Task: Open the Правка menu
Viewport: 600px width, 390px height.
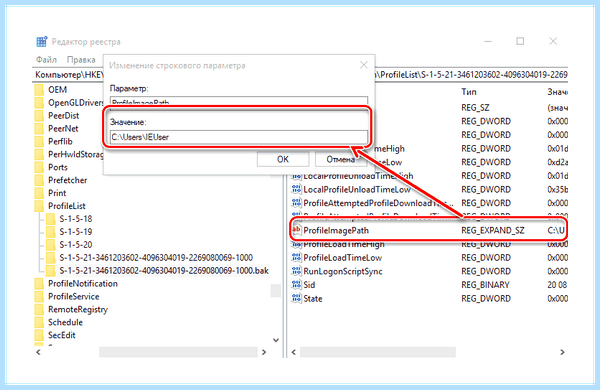Action: coord(81,60)
